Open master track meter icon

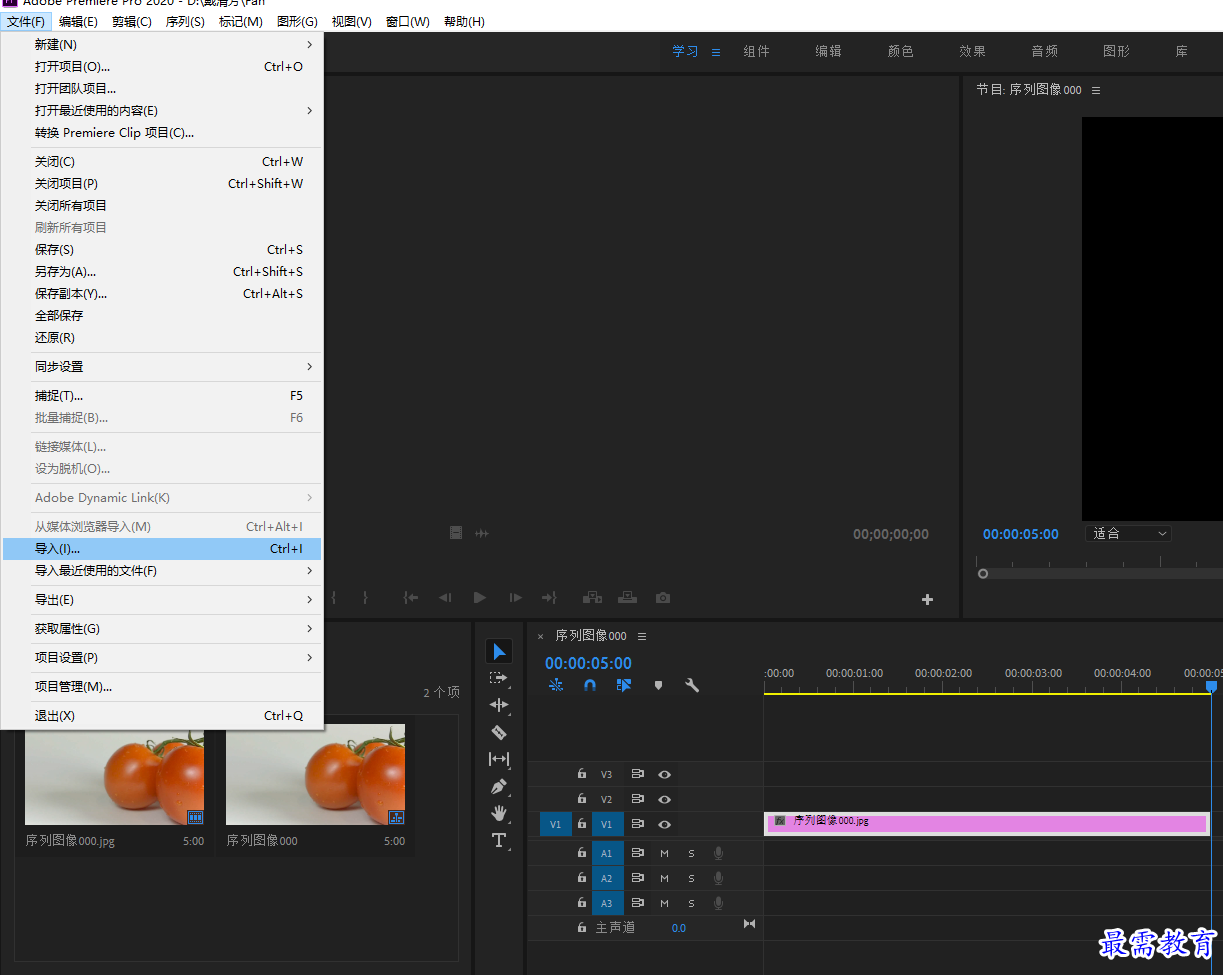click(x=749, y=924)
